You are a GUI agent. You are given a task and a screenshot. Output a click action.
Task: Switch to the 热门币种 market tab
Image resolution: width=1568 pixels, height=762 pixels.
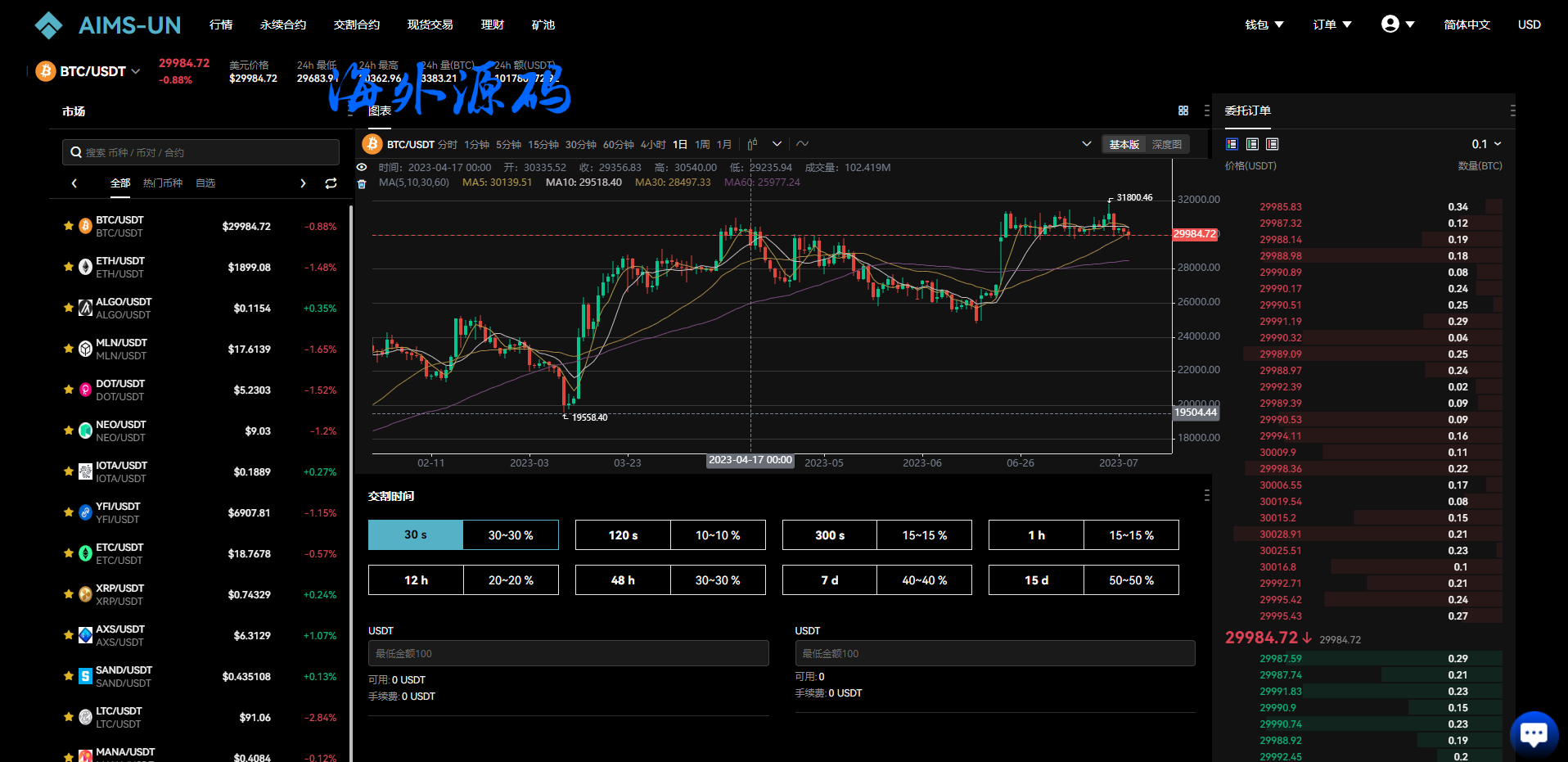click(163, 183)
